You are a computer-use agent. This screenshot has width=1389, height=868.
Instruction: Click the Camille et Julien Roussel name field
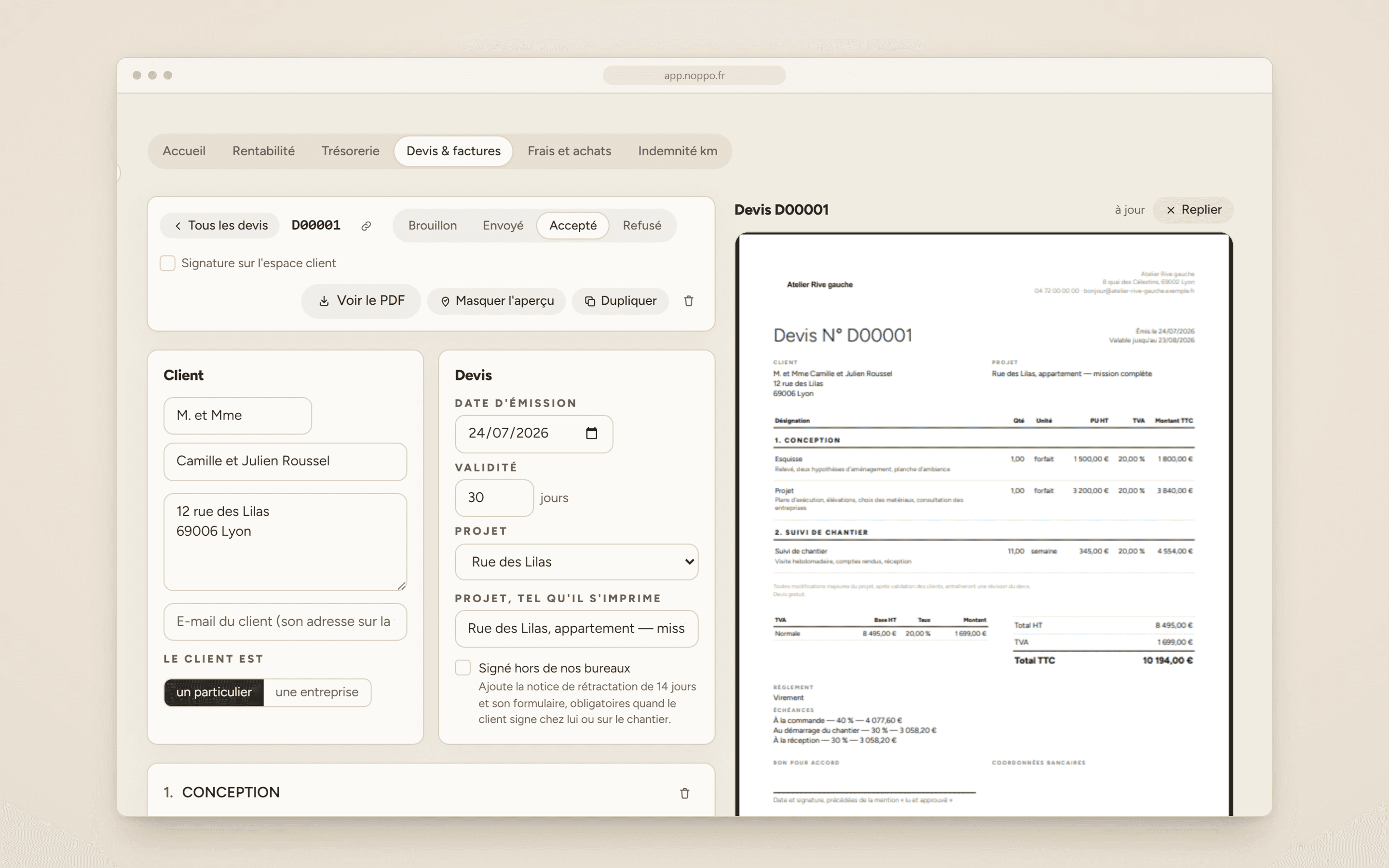pos(285,461)
